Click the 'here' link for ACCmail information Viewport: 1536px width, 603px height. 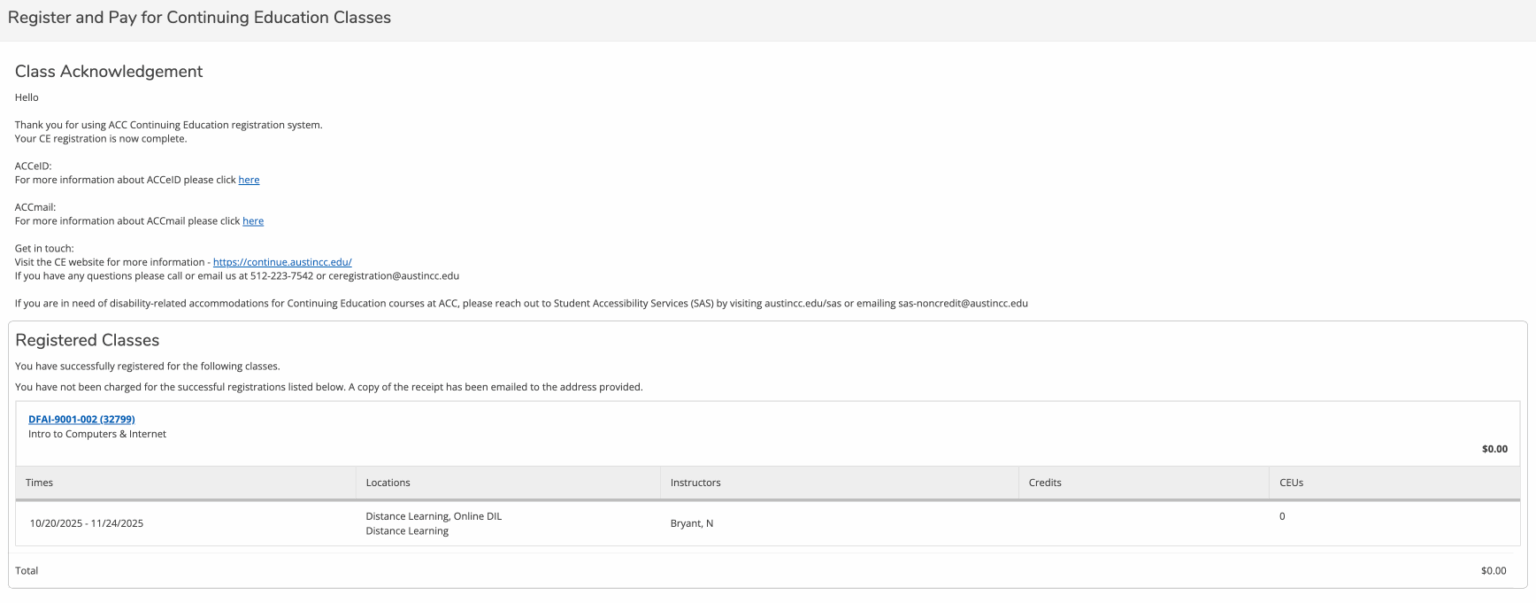[253, 221]
